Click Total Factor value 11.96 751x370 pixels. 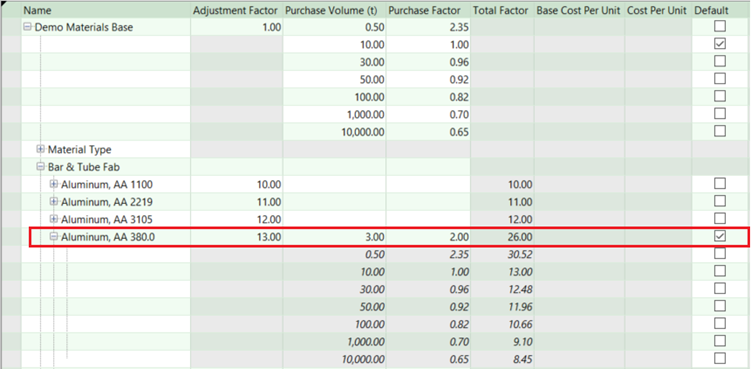502,307
